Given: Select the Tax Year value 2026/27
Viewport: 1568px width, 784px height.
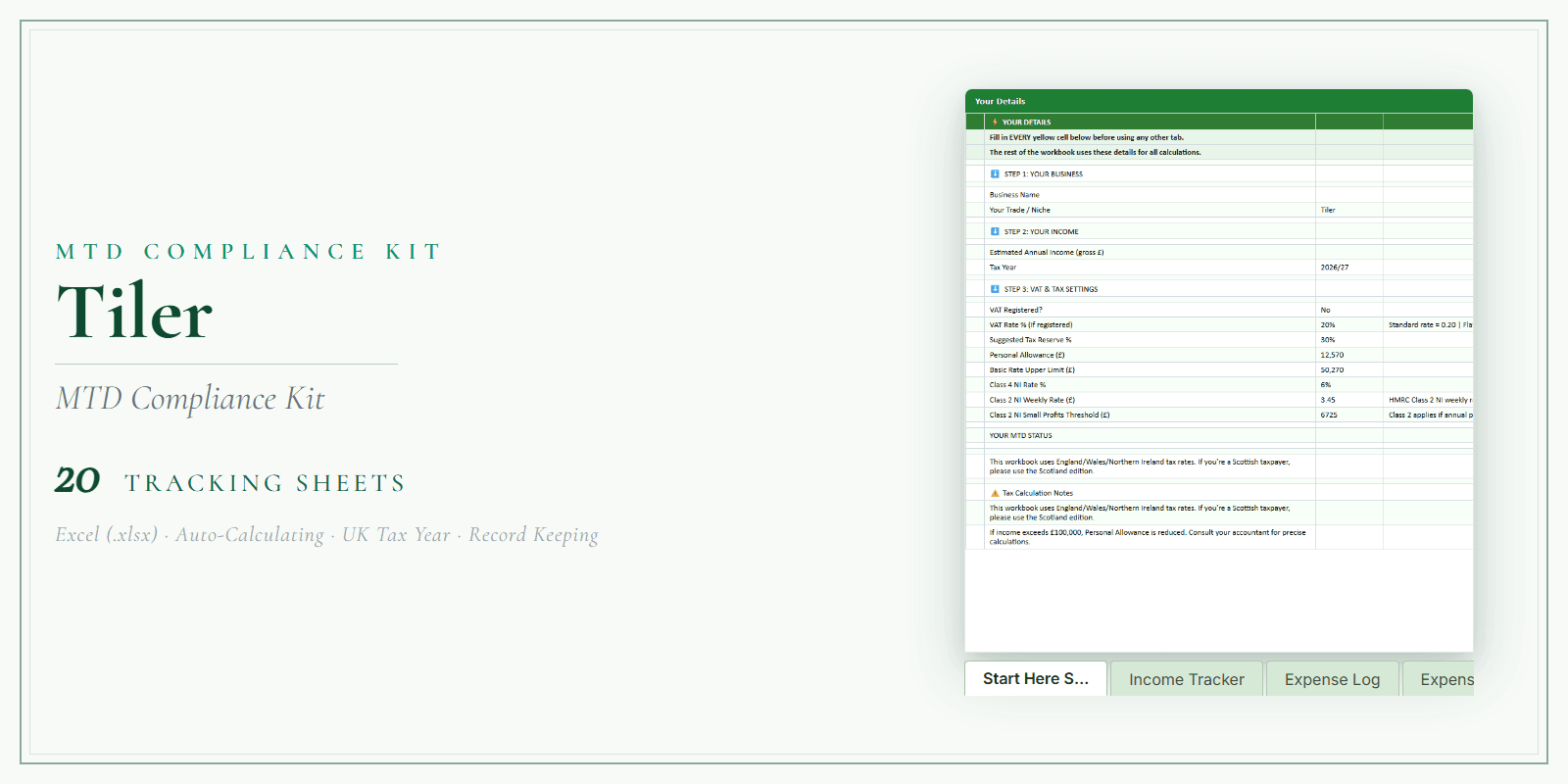Looking at the screenshot, I should coord(1348,267).
